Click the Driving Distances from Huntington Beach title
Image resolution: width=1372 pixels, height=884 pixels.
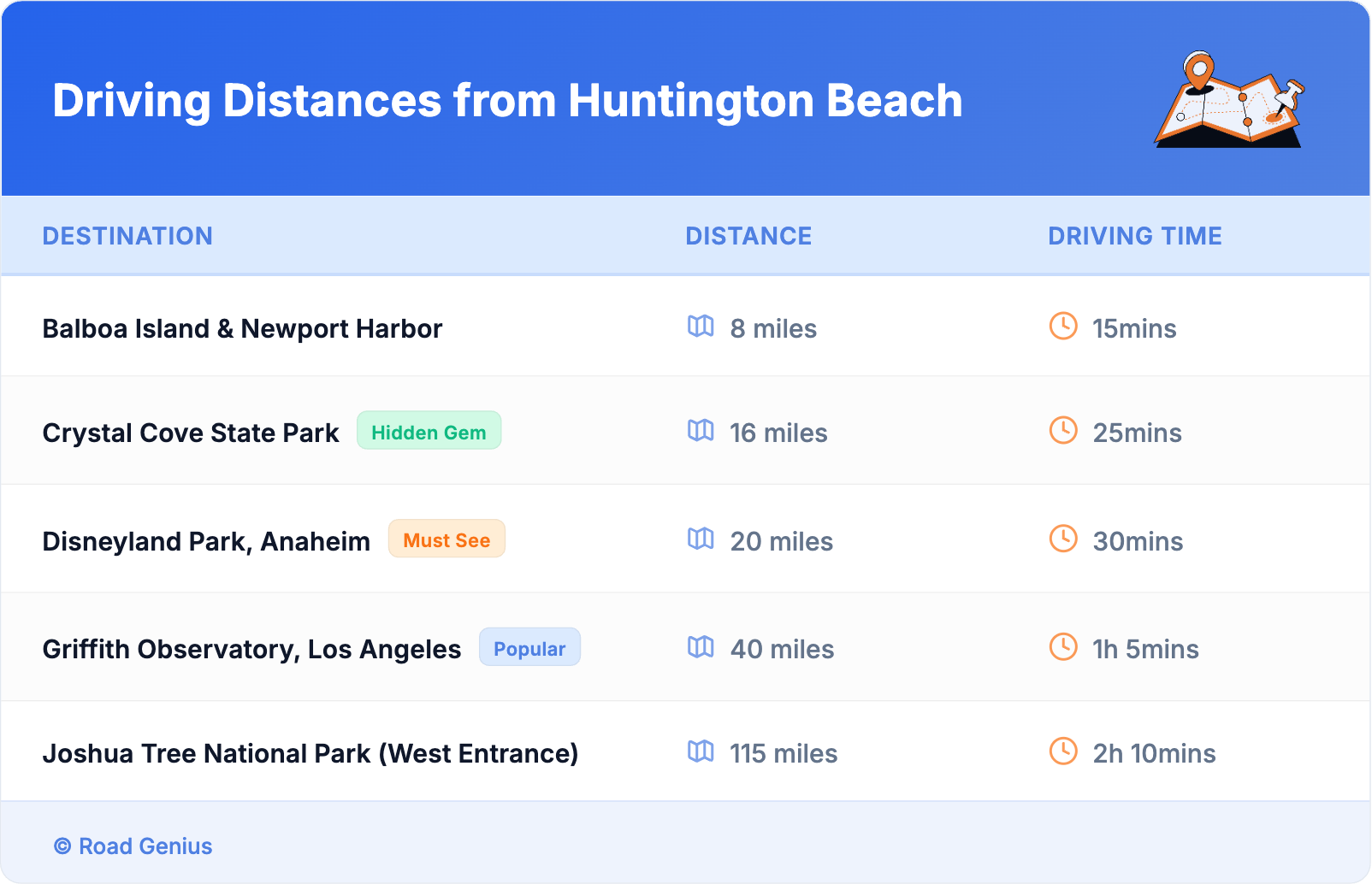(x=507, y=101)
